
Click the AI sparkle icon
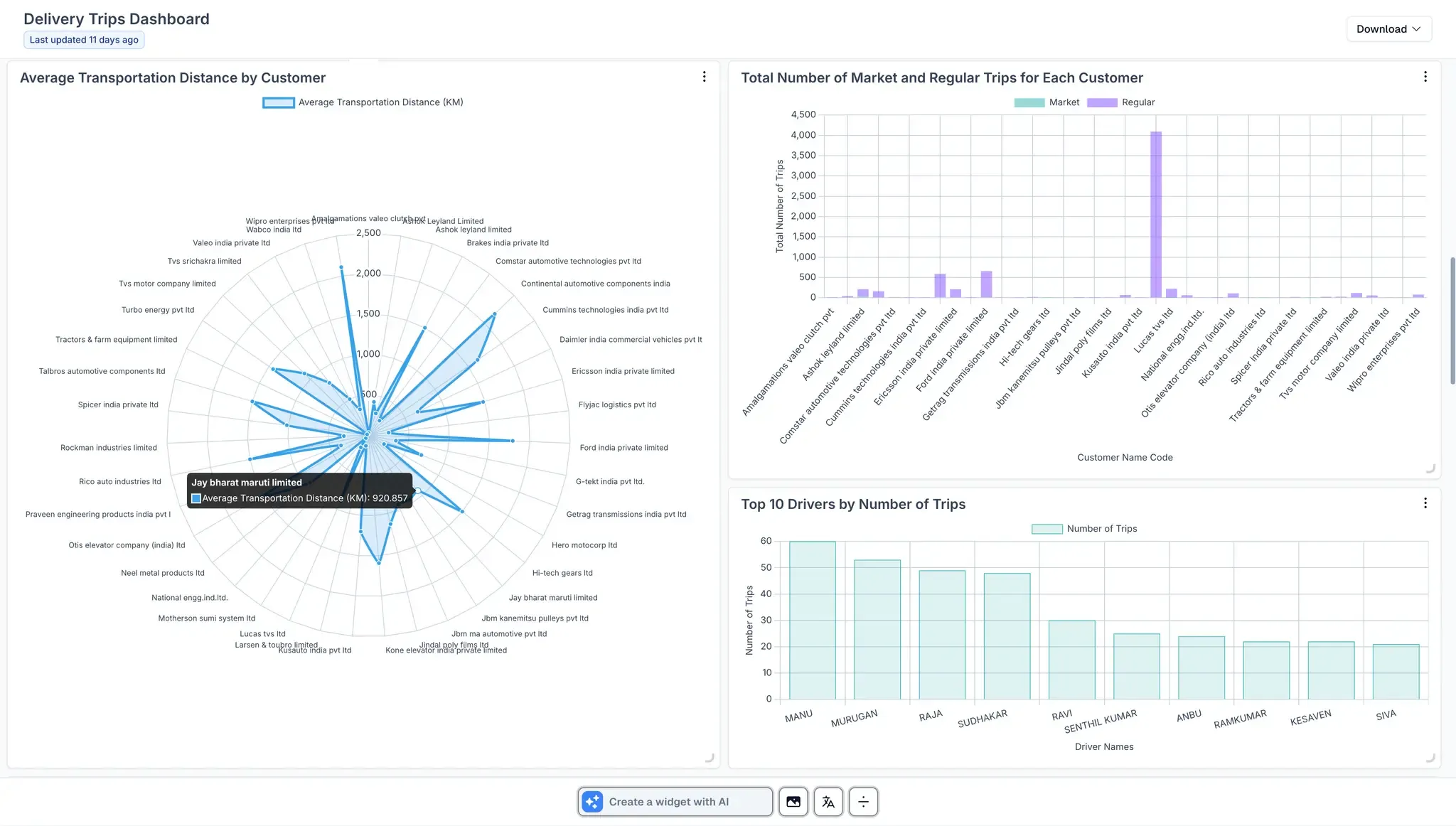[592, 802]
